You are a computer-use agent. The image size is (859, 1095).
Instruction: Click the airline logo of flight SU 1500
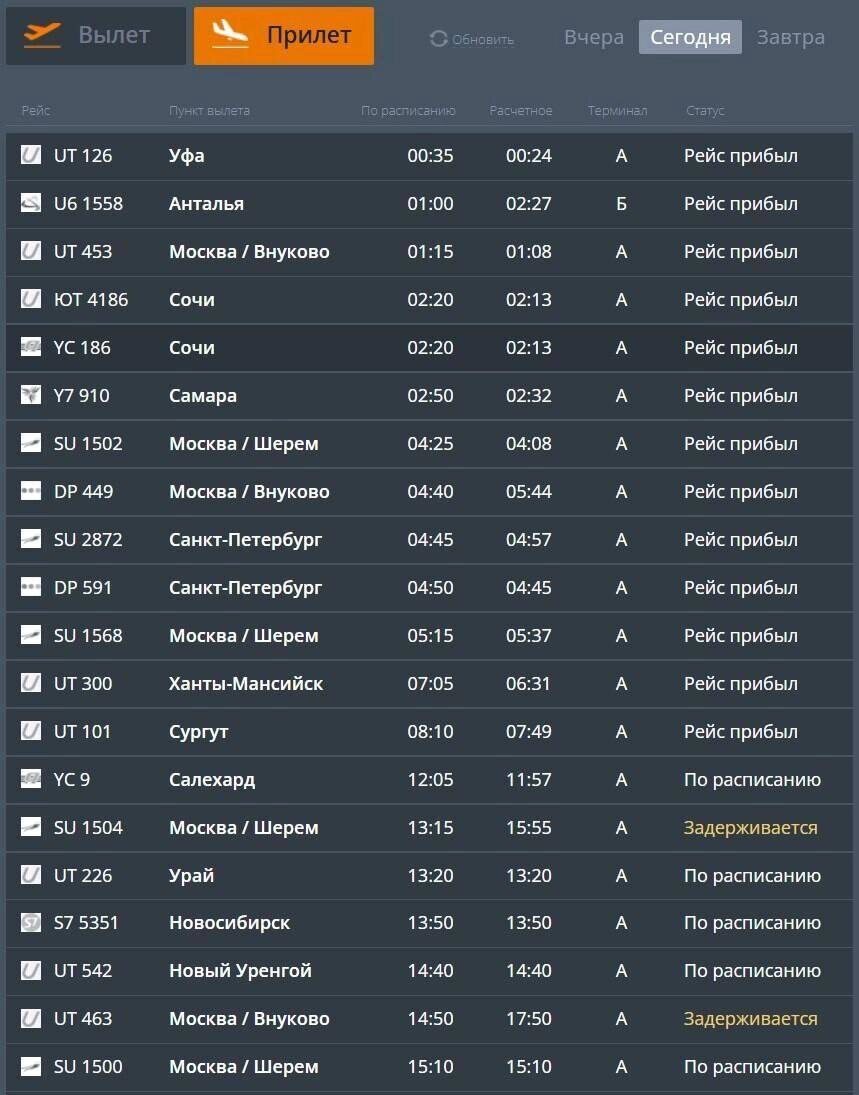pyautogui.click(x=31, y=1066)
